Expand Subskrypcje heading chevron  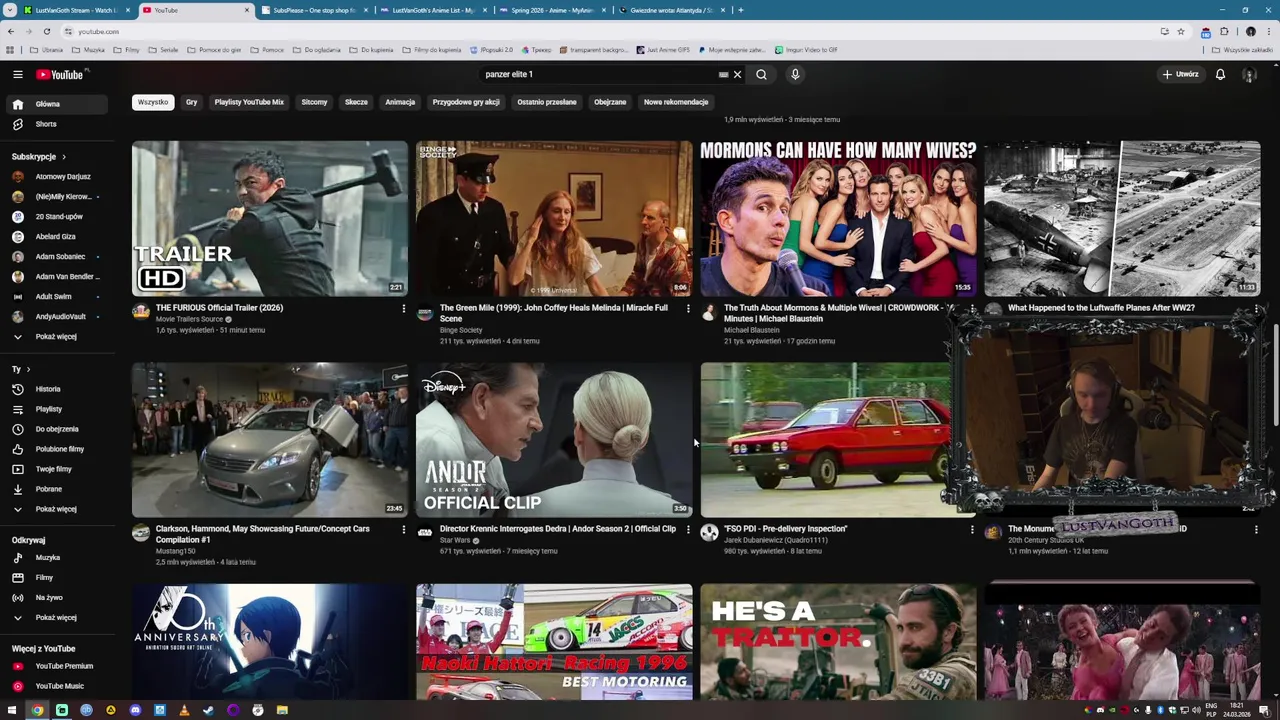tap(64, 157)
